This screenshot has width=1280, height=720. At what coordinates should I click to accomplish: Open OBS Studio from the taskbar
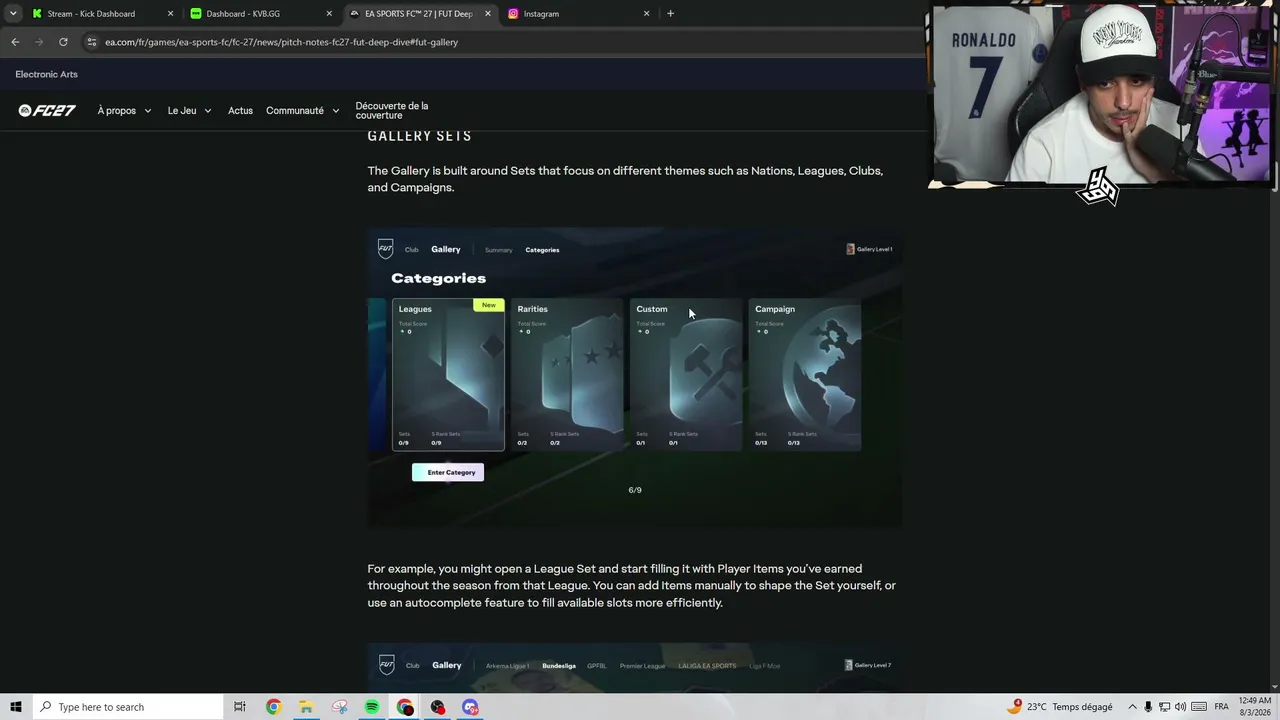[x=438, y=707]
